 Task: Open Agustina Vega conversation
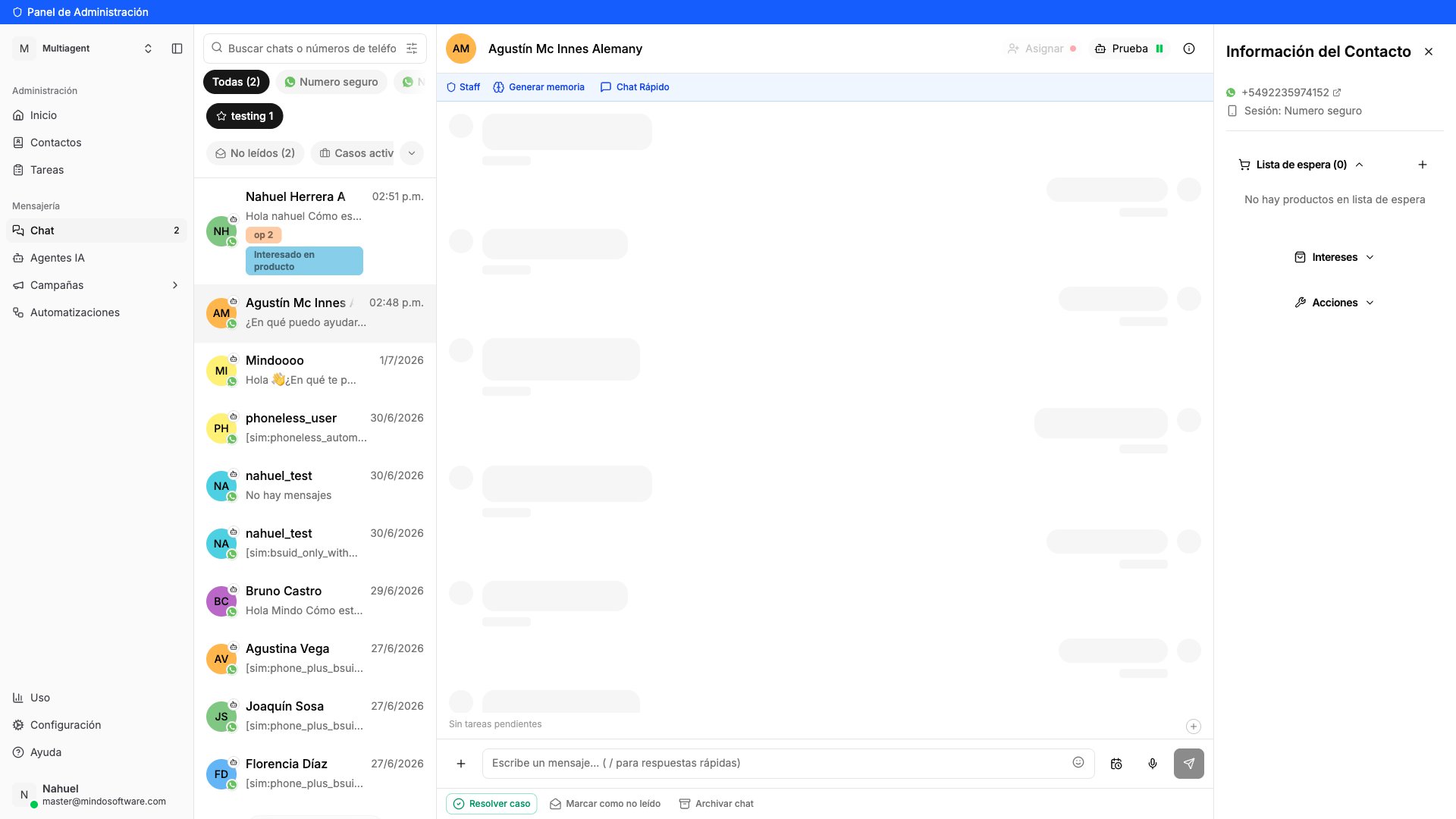tap(315, 659)
